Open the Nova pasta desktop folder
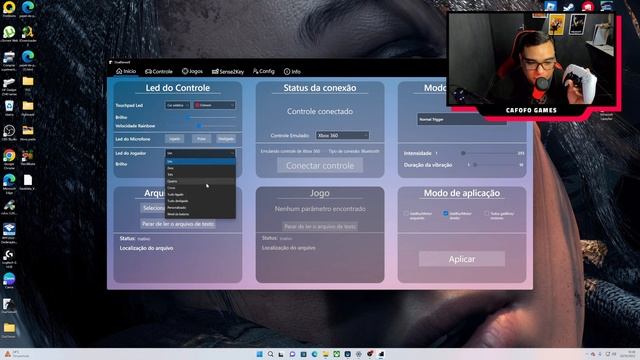640x360 pixels. (x=28, y=133)
